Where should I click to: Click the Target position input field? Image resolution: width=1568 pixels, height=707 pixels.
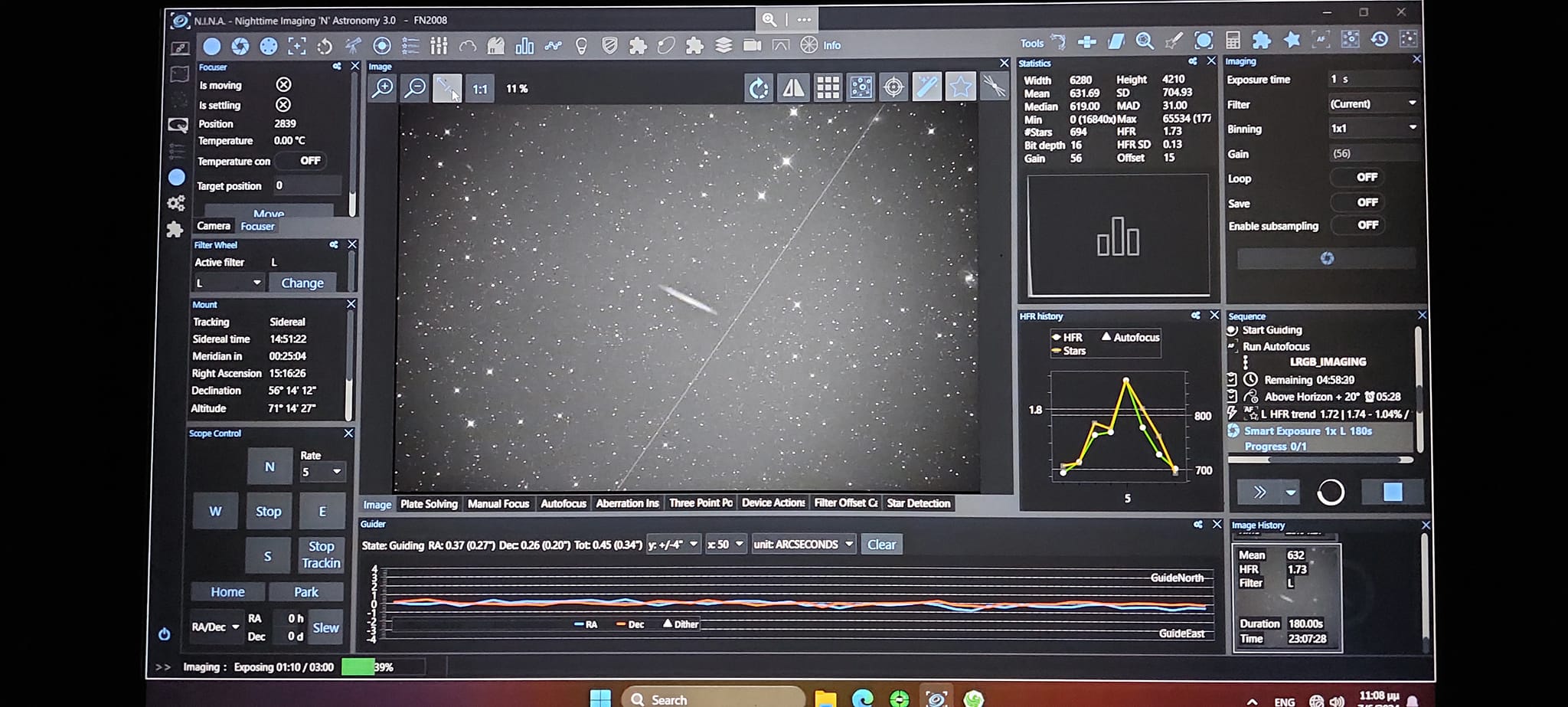coord(307,185)
